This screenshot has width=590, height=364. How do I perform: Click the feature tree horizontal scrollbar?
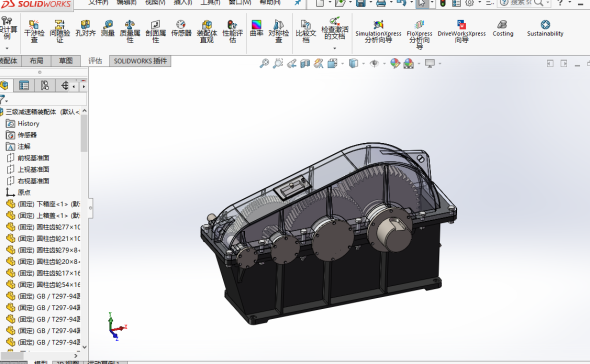12,356
